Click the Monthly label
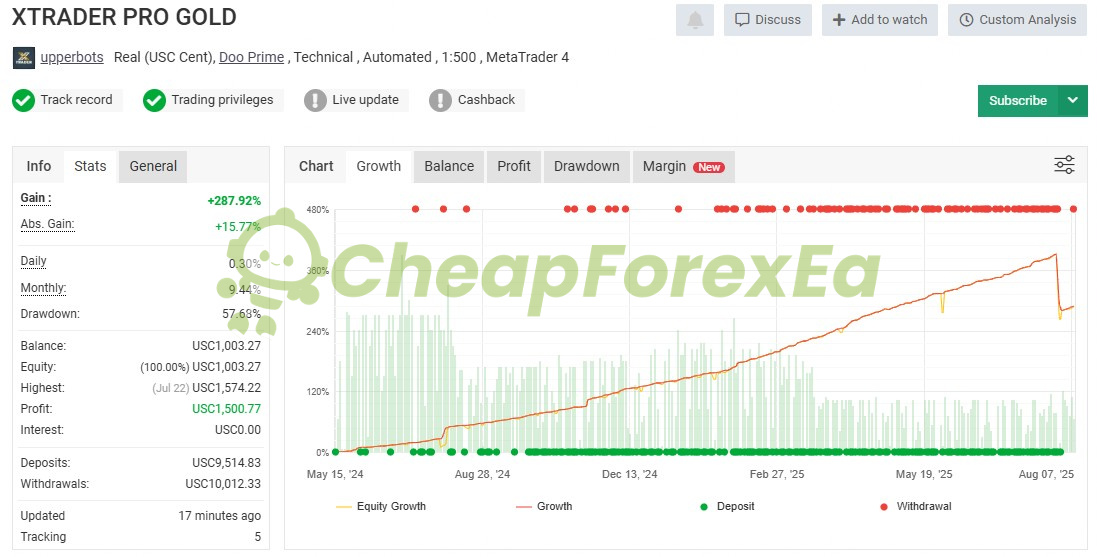The image size is (1097, 557). tap(43, 288)
